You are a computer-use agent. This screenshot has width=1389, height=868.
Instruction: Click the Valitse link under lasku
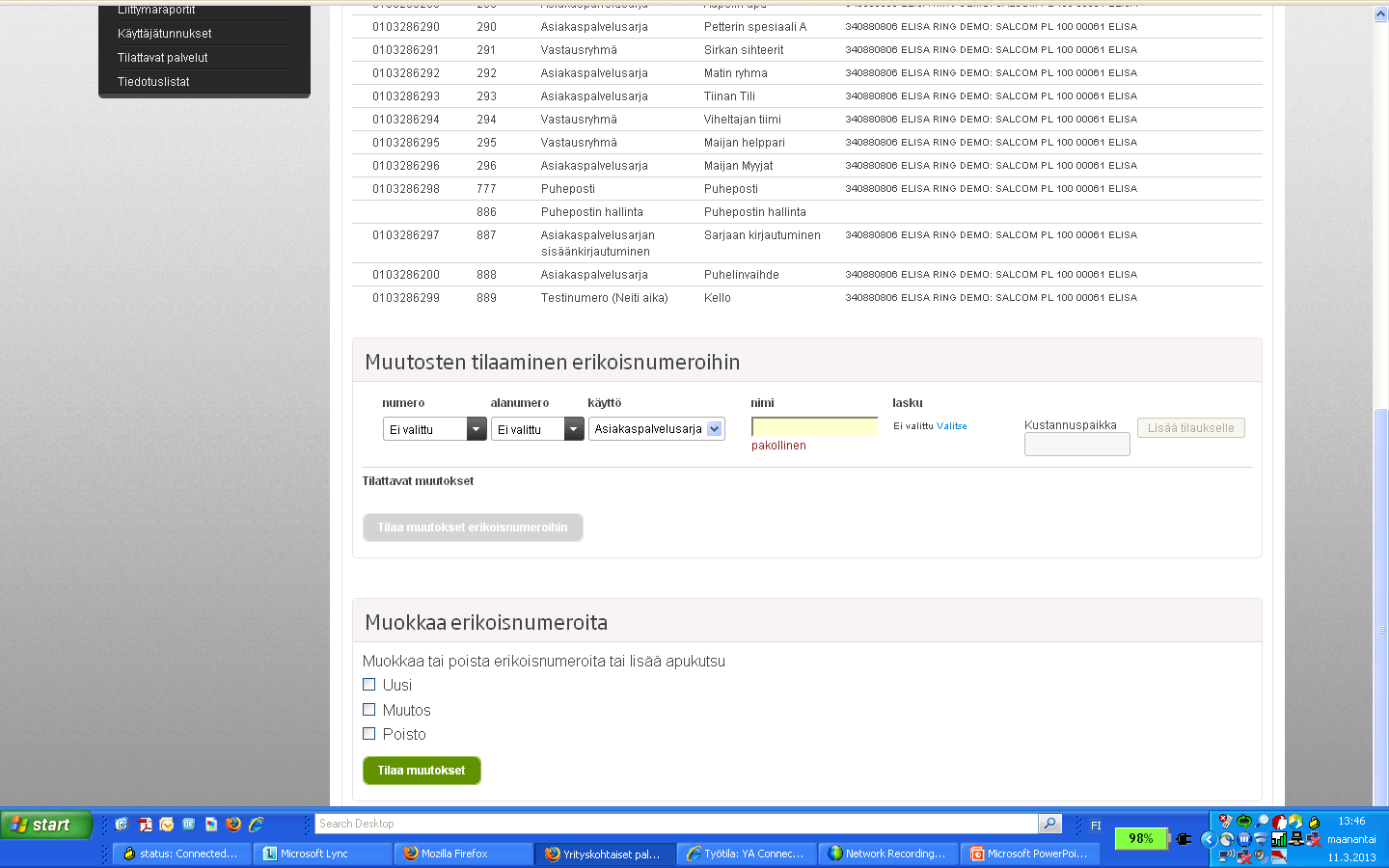click(x=952, y=426)
